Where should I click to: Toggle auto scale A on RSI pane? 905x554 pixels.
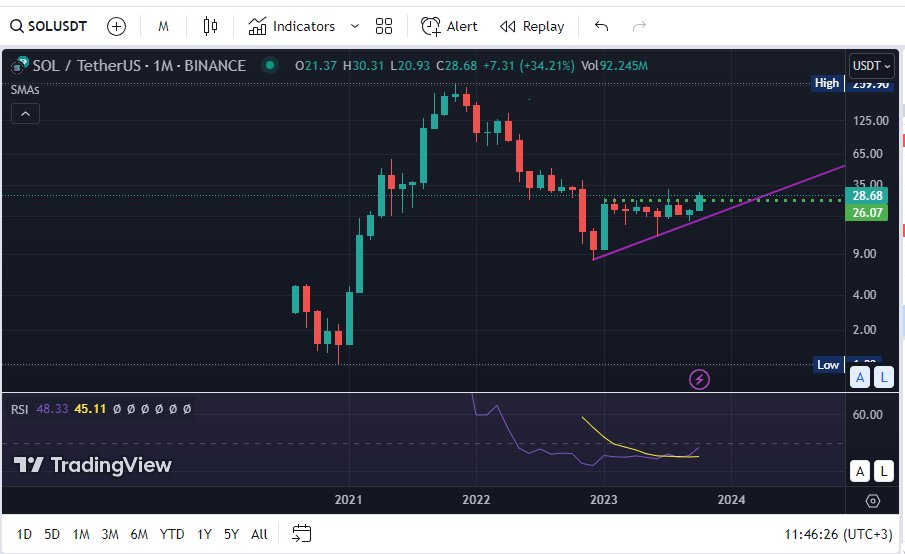pyautogui.click(x=860, y=471)
